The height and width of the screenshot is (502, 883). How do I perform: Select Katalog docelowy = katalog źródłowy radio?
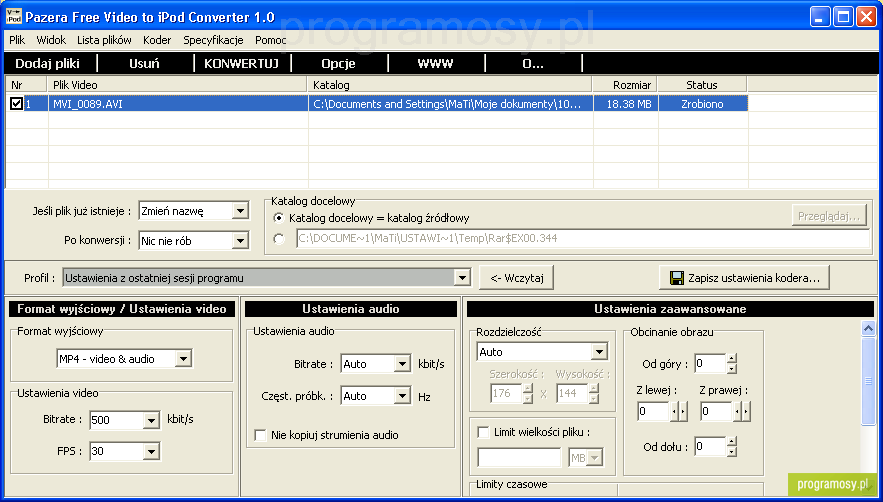(278, 217)
